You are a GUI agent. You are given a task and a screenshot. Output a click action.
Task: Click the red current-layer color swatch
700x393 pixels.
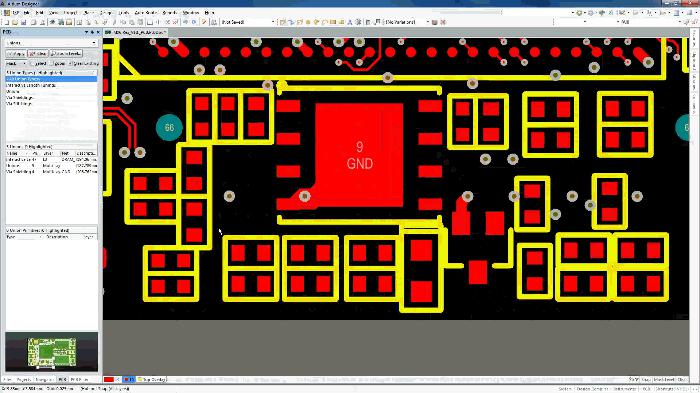pyautogui.click(x=109, y=380)
